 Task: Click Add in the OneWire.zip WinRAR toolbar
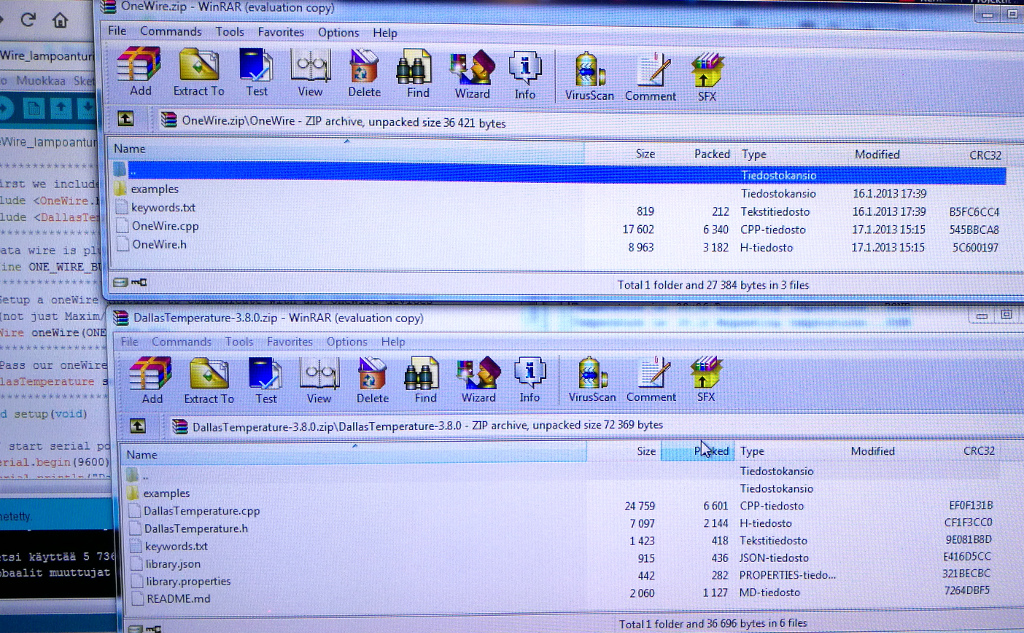(x=139, y=73)
